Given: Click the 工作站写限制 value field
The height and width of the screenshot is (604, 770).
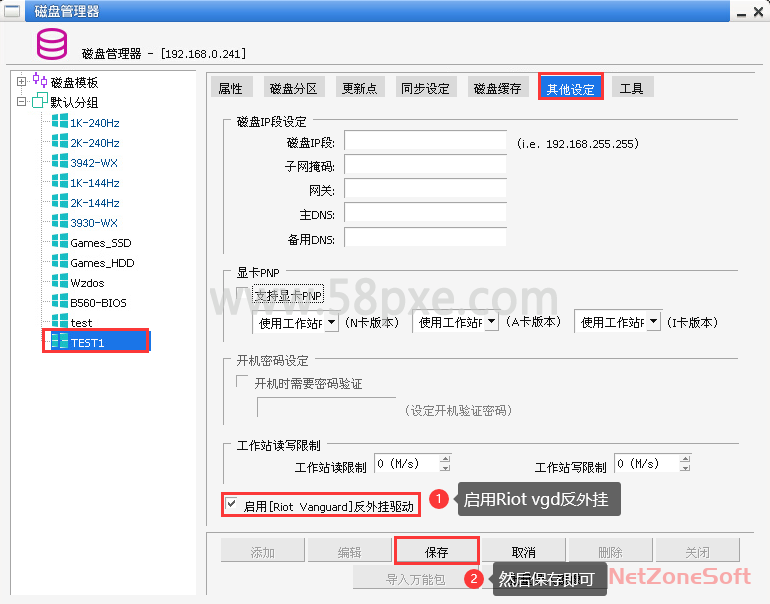Looking at the screenshot, I should 647,463.
